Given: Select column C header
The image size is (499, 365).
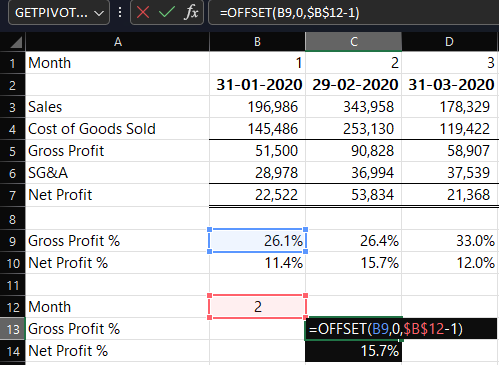Looking at the screenshot, I should 353,42.
